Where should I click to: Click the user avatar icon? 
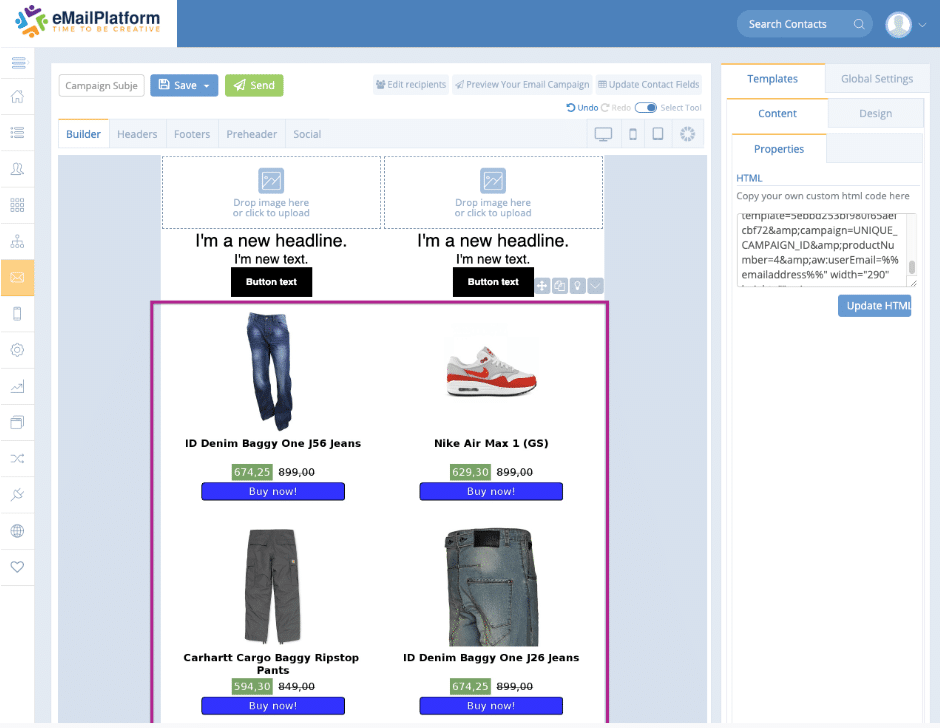[x=898, y=25]
